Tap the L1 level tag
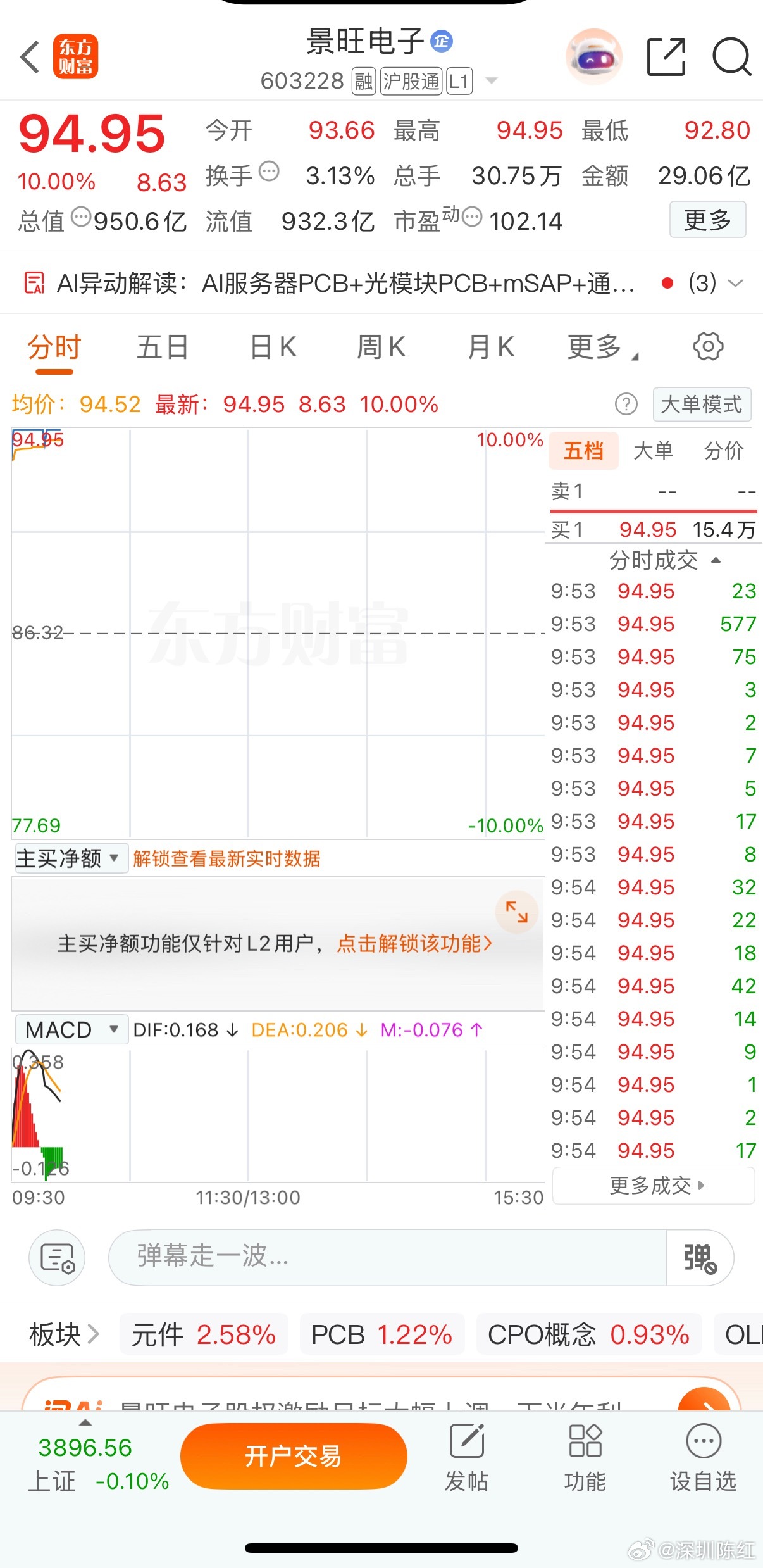 459,82
